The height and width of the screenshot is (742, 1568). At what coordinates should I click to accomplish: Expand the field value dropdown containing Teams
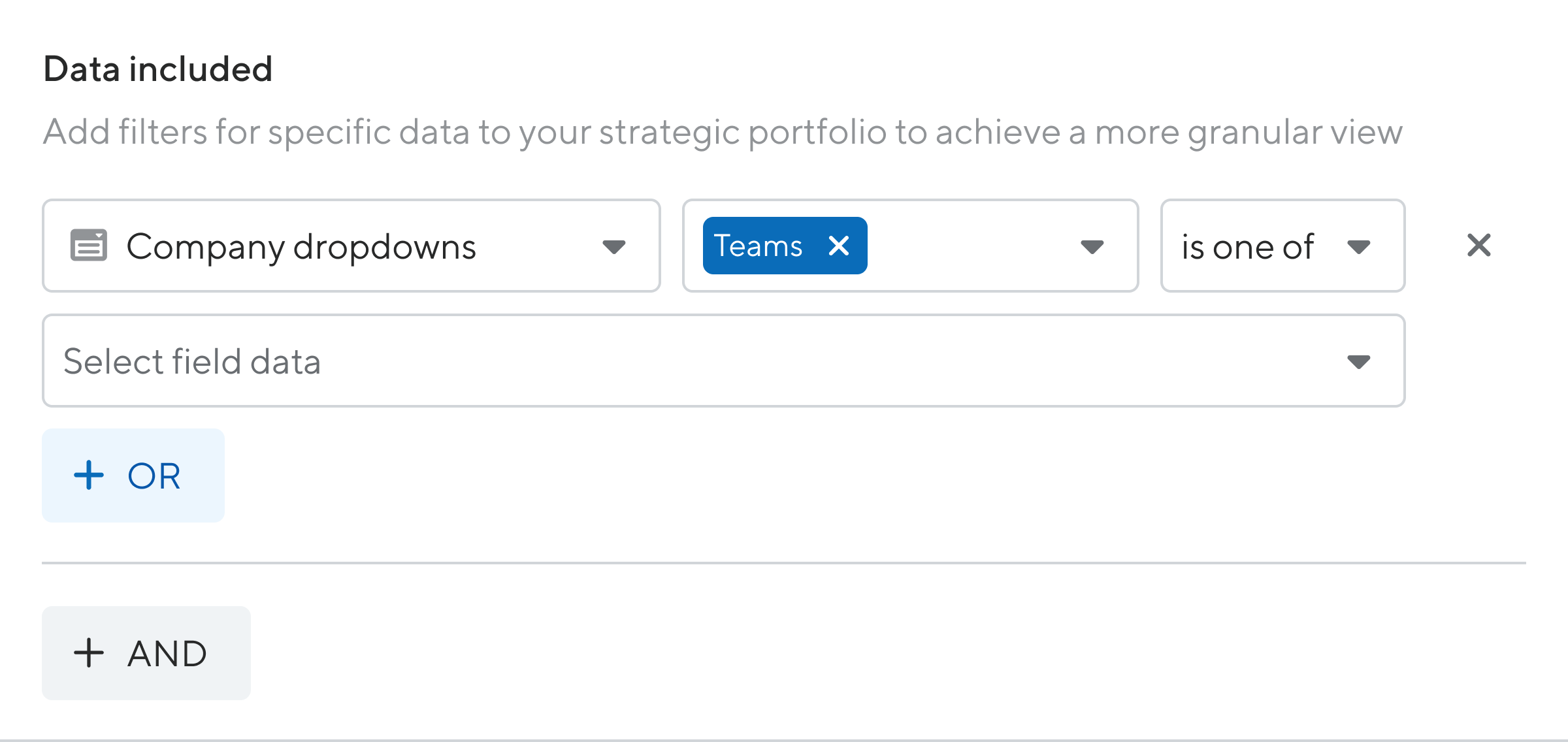click(x=1091, y=246)
